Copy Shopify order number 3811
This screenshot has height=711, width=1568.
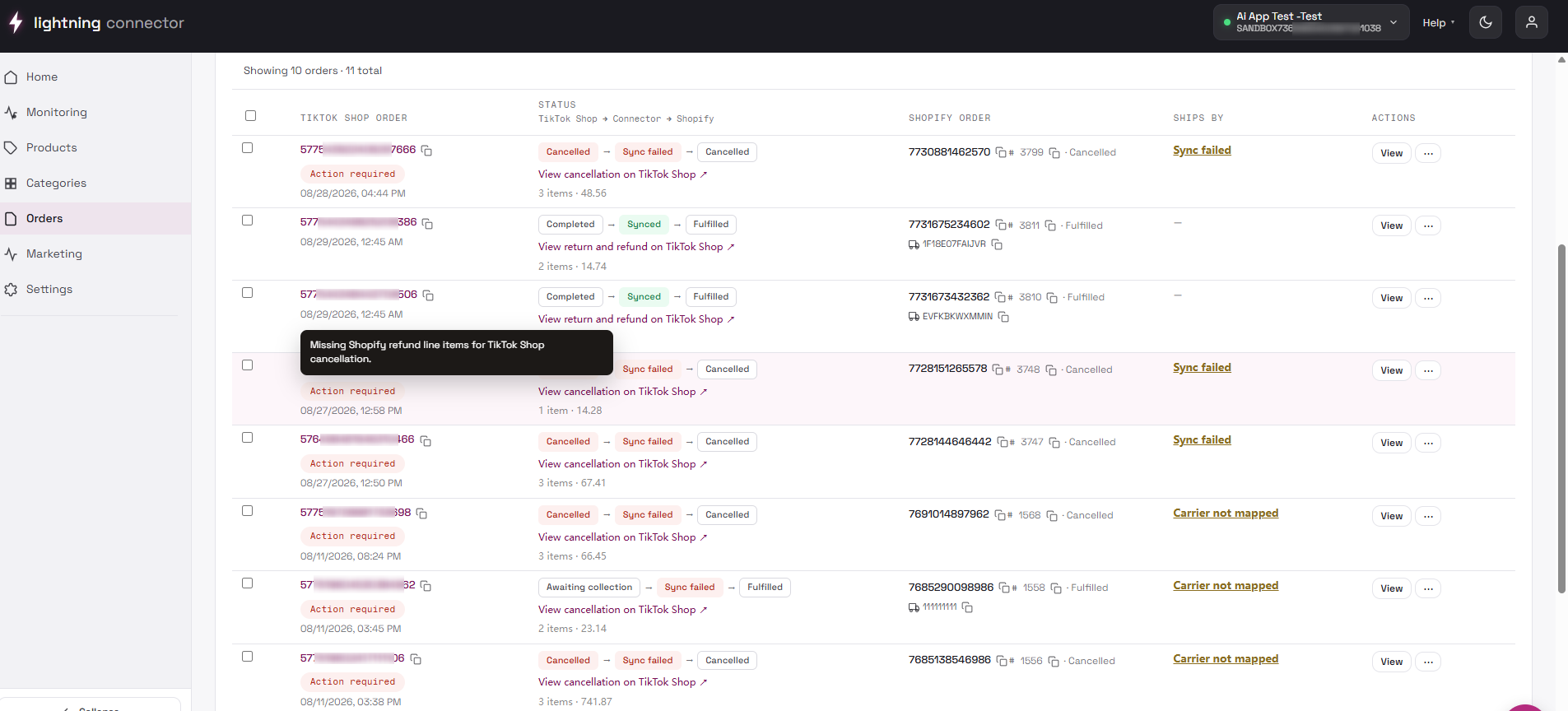pyautogui.click(x=1050, y=225)
